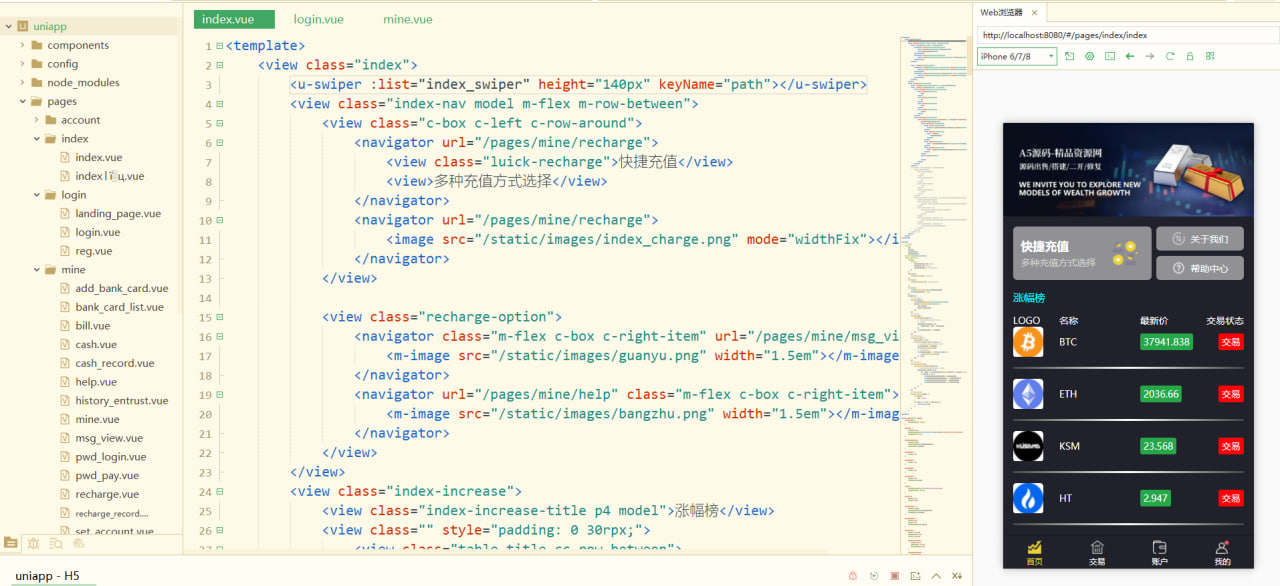The width and height of the screenshot is (1280, 586).
Task: Click the Bitcoin logo in the list
Action: tap(1028, 342)
